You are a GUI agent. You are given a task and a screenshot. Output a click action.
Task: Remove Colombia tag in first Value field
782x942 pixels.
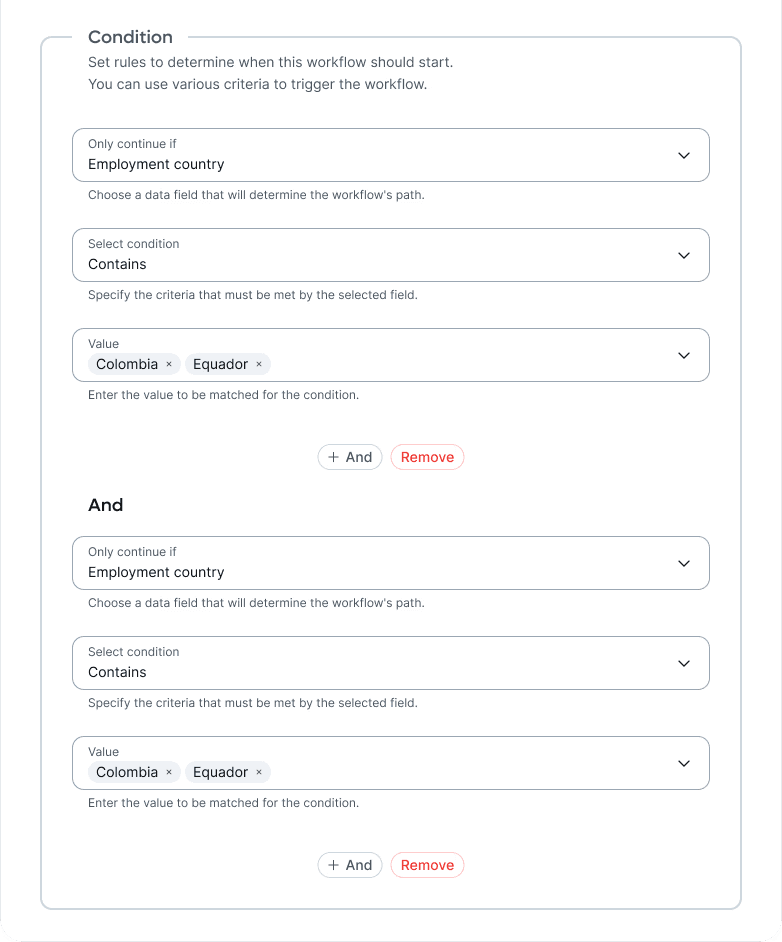point(169,364)
